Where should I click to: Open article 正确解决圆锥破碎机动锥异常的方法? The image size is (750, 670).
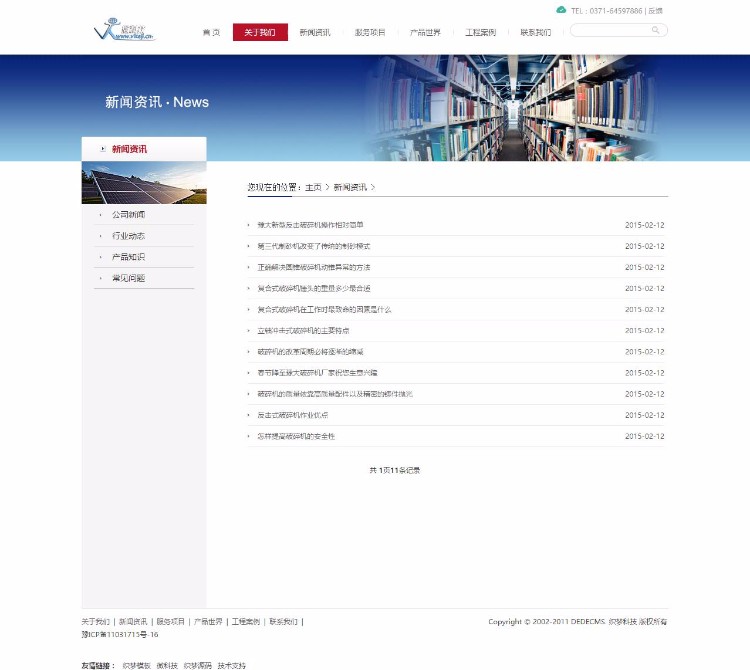click(314, 267)
